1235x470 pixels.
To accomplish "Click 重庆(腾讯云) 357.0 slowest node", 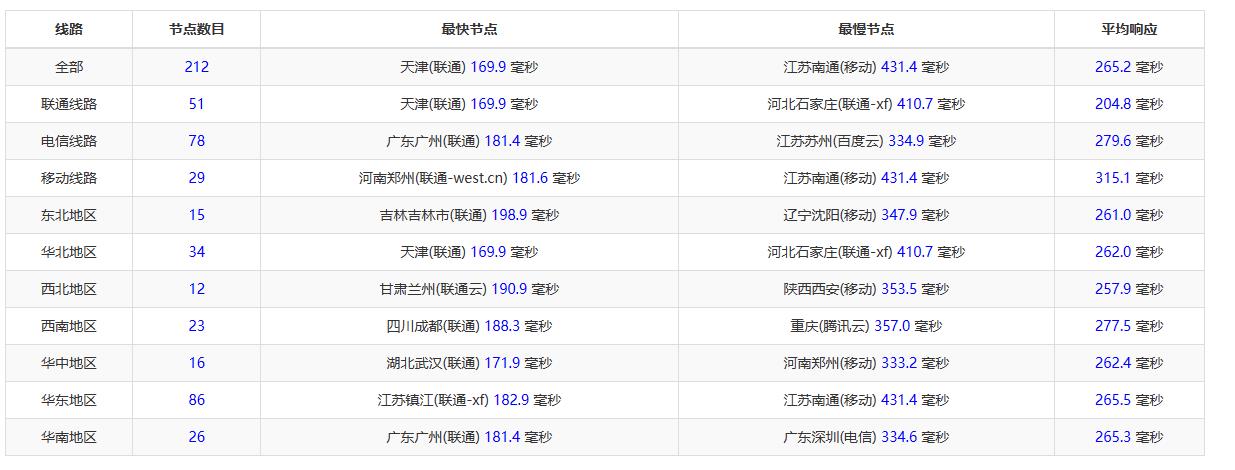I will [x=866, y=326].
